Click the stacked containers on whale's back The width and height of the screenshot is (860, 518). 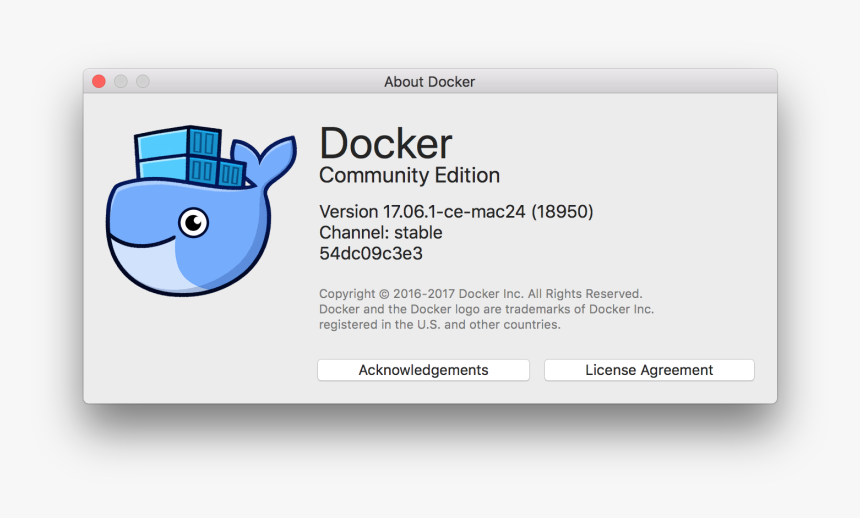pyautogui.click(x=190, y=156)
